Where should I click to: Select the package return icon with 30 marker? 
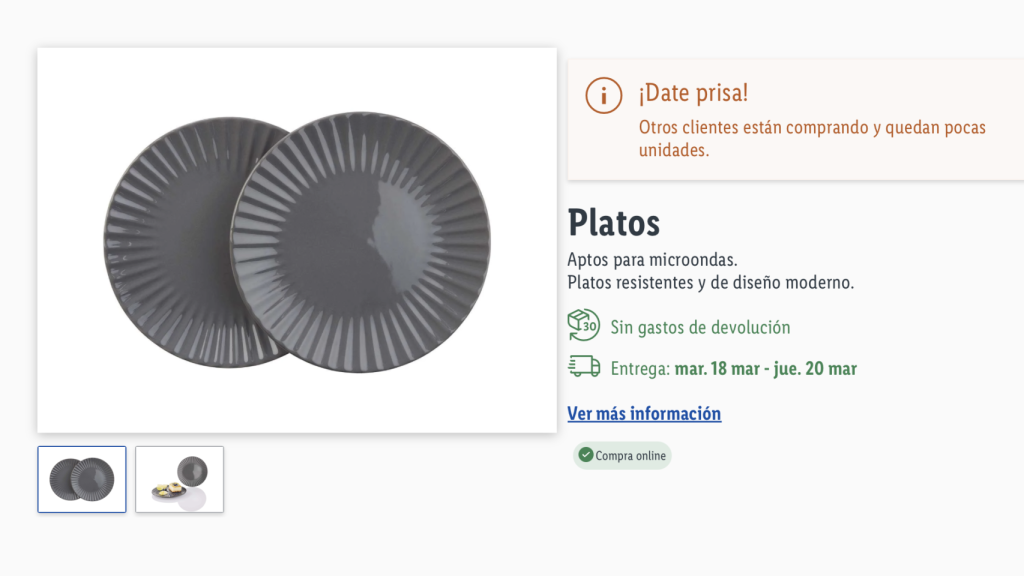(x=581, y=326)
